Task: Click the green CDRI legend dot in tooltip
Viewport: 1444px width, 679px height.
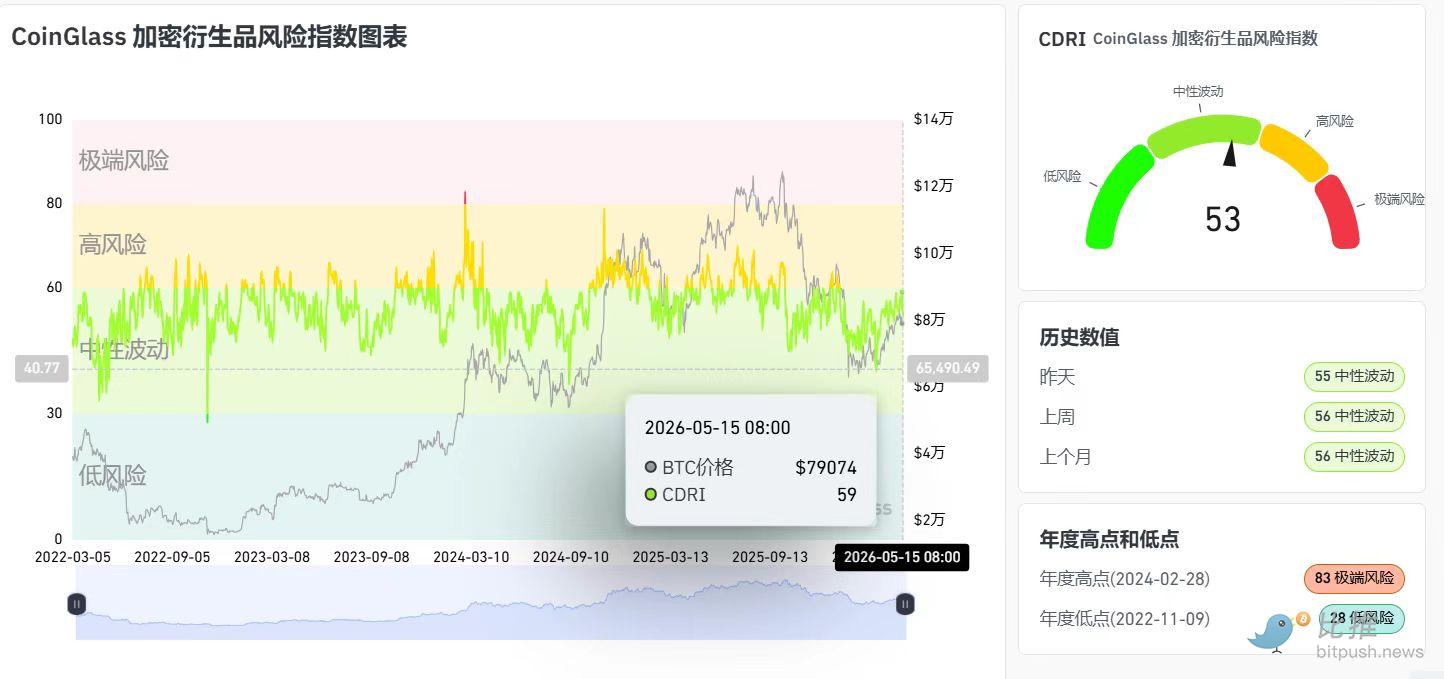Action: pyautogui.click(x=651, y=494)
